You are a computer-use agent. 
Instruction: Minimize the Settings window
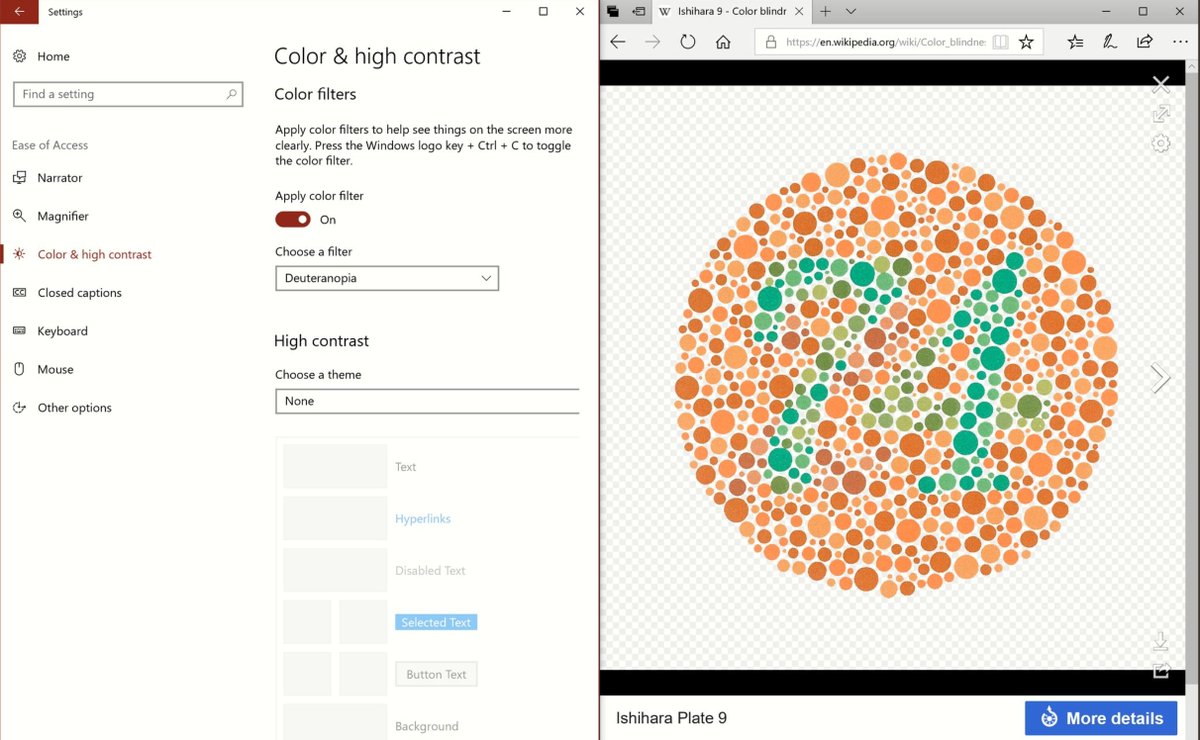tap(505, 12)
